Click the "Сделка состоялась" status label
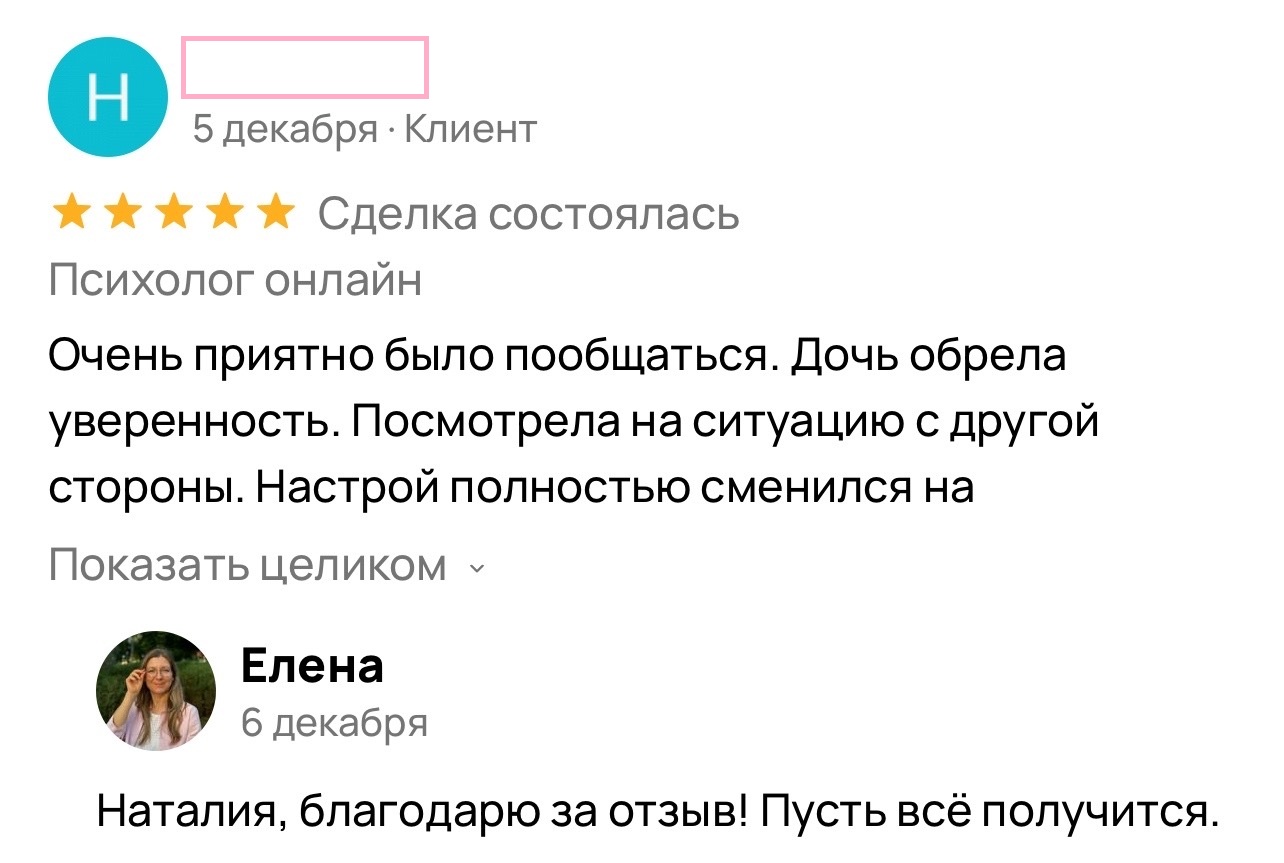This screenshot has width=1284, height=863. [529, 213]
